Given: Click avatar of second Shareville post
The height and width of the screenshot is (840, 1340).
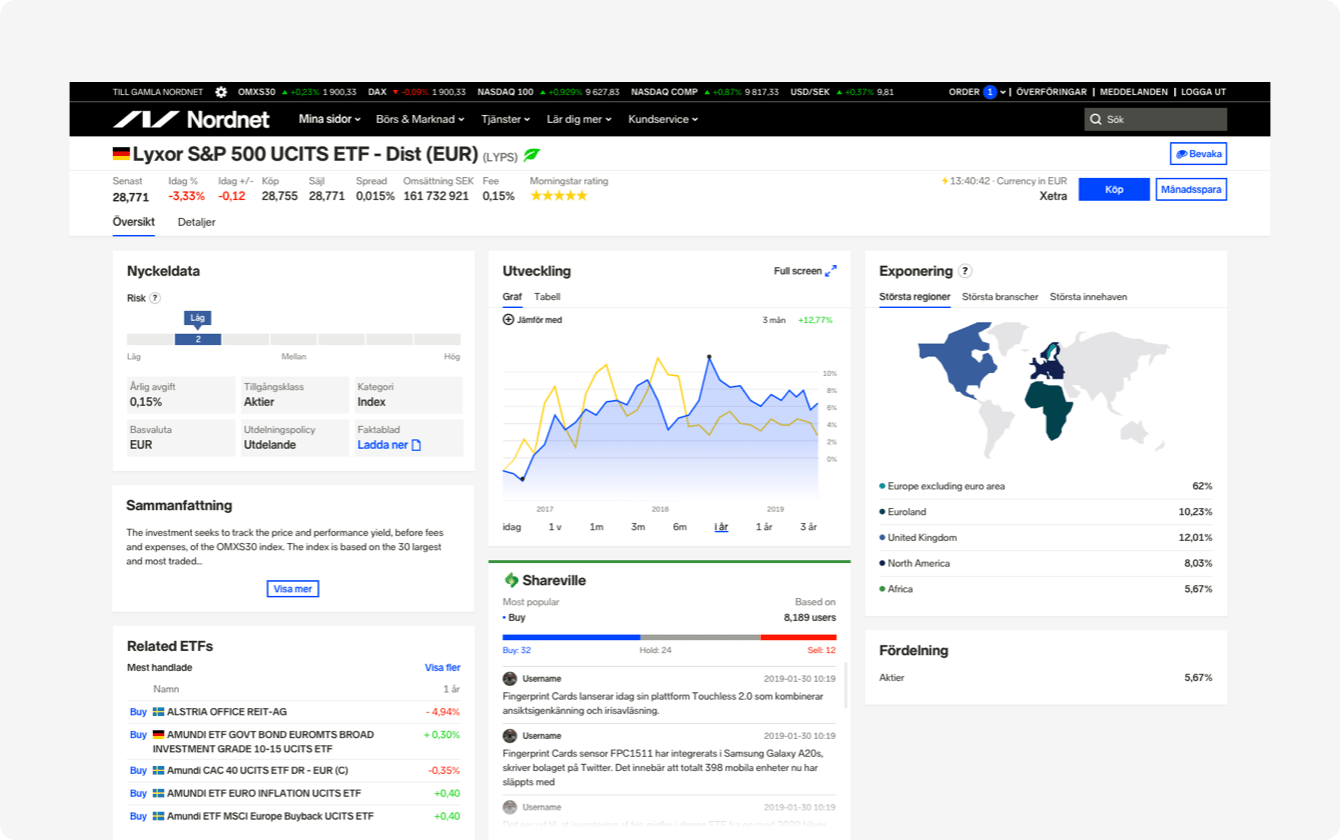Looking at the screenshot, I should click(x=510, y=736).
